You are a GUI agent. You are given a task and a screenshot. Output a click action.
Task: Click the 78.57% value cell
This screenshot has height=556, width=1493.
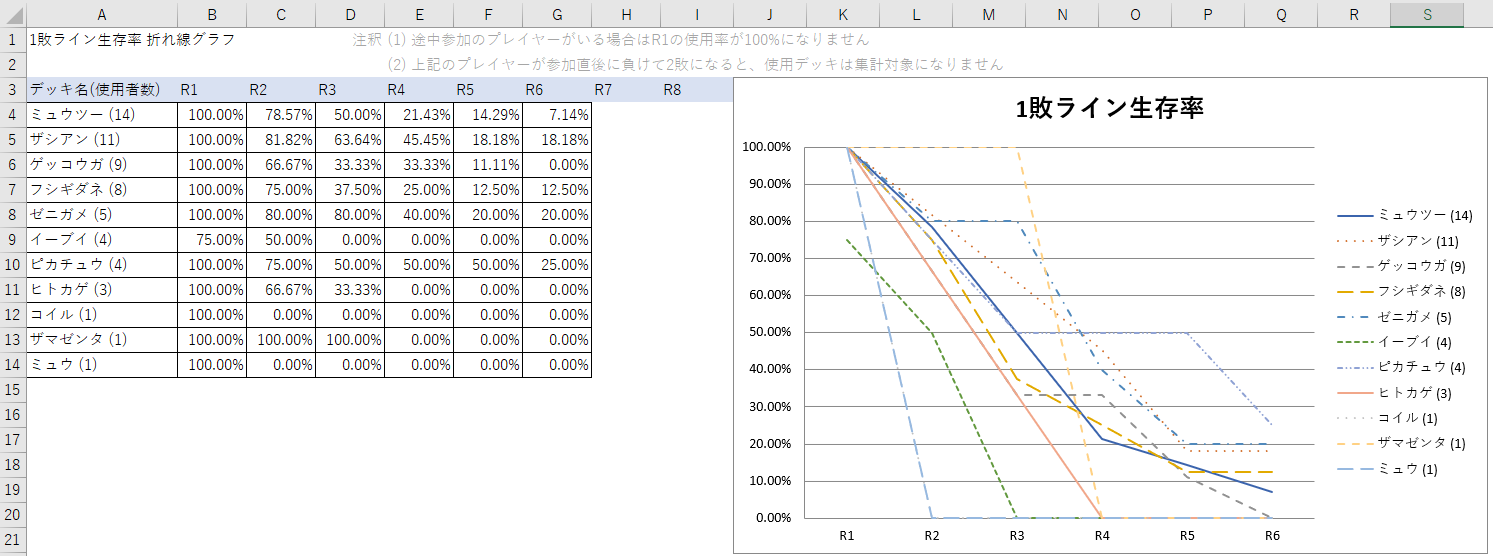click(x=281, y=115)
